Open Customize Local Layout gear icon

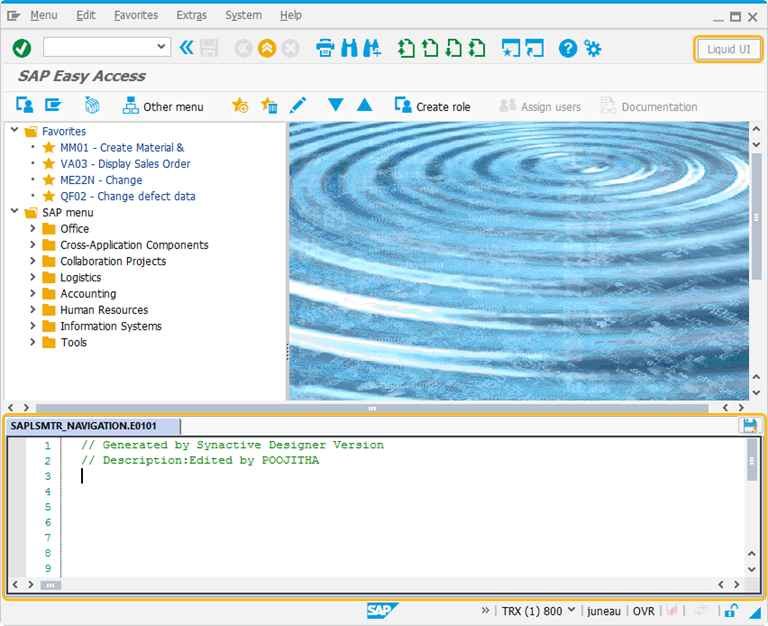593,48
